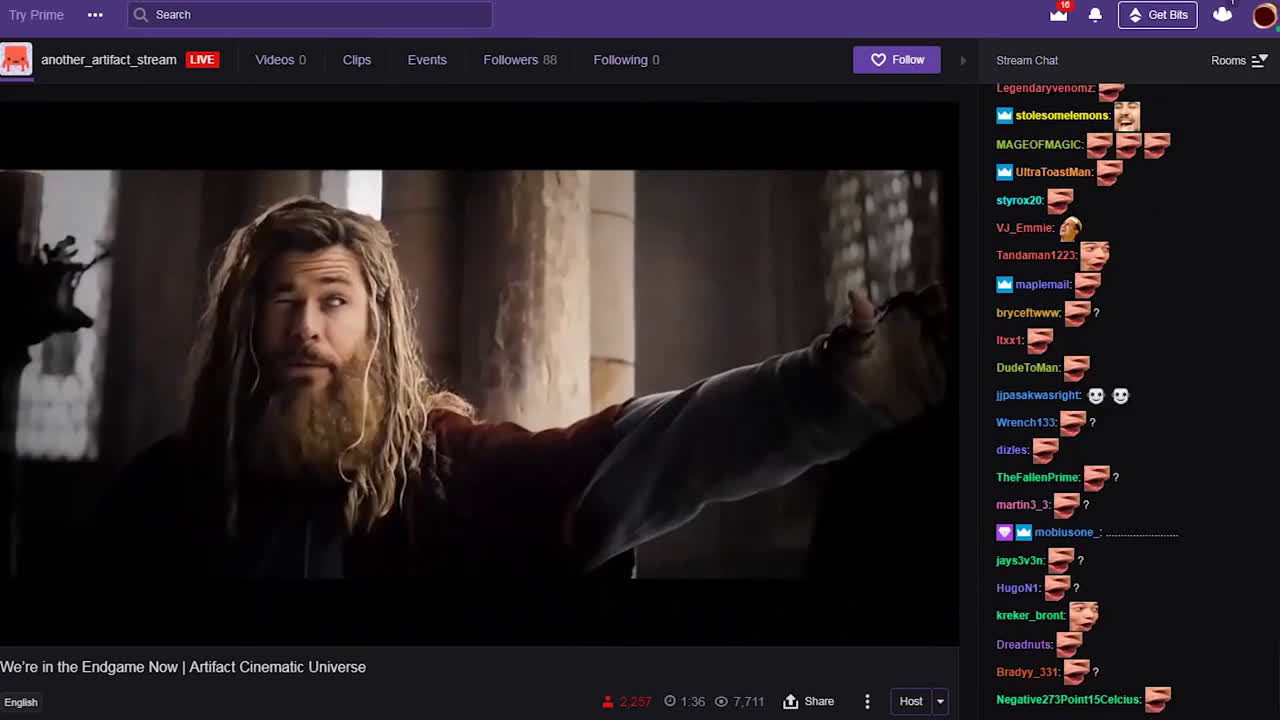This screenshot has width=1280, height=720.
Task: Click the search magnifier icon
Action: [x=141, y=15]
